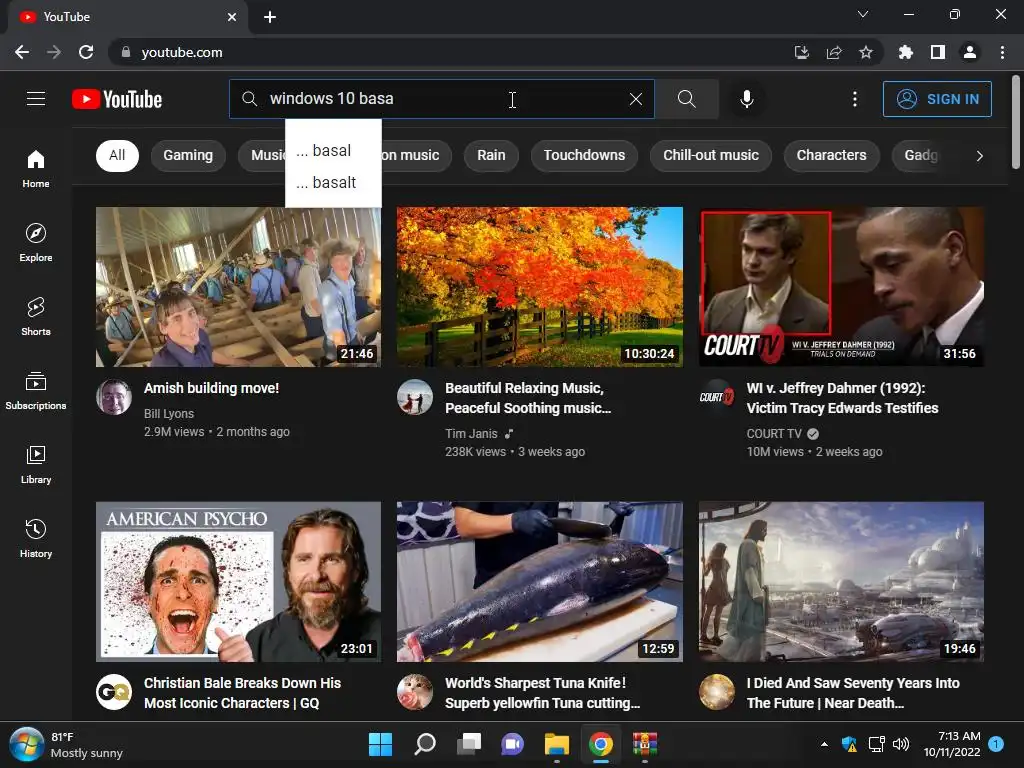Click the page vertical scrollbar
The width and height of the screenshot is (1024, 768).
pyautogui.click(x=1016, y=122)
